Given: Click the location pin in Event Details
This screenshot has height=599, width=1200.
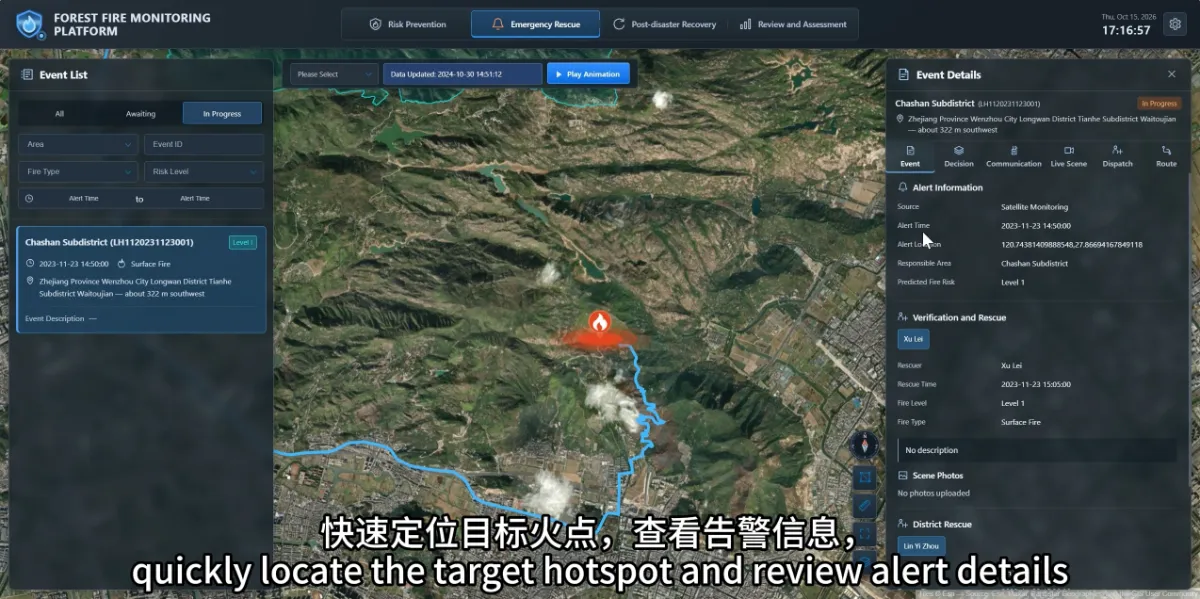Looking at the screenshot, I should (900, 119).
